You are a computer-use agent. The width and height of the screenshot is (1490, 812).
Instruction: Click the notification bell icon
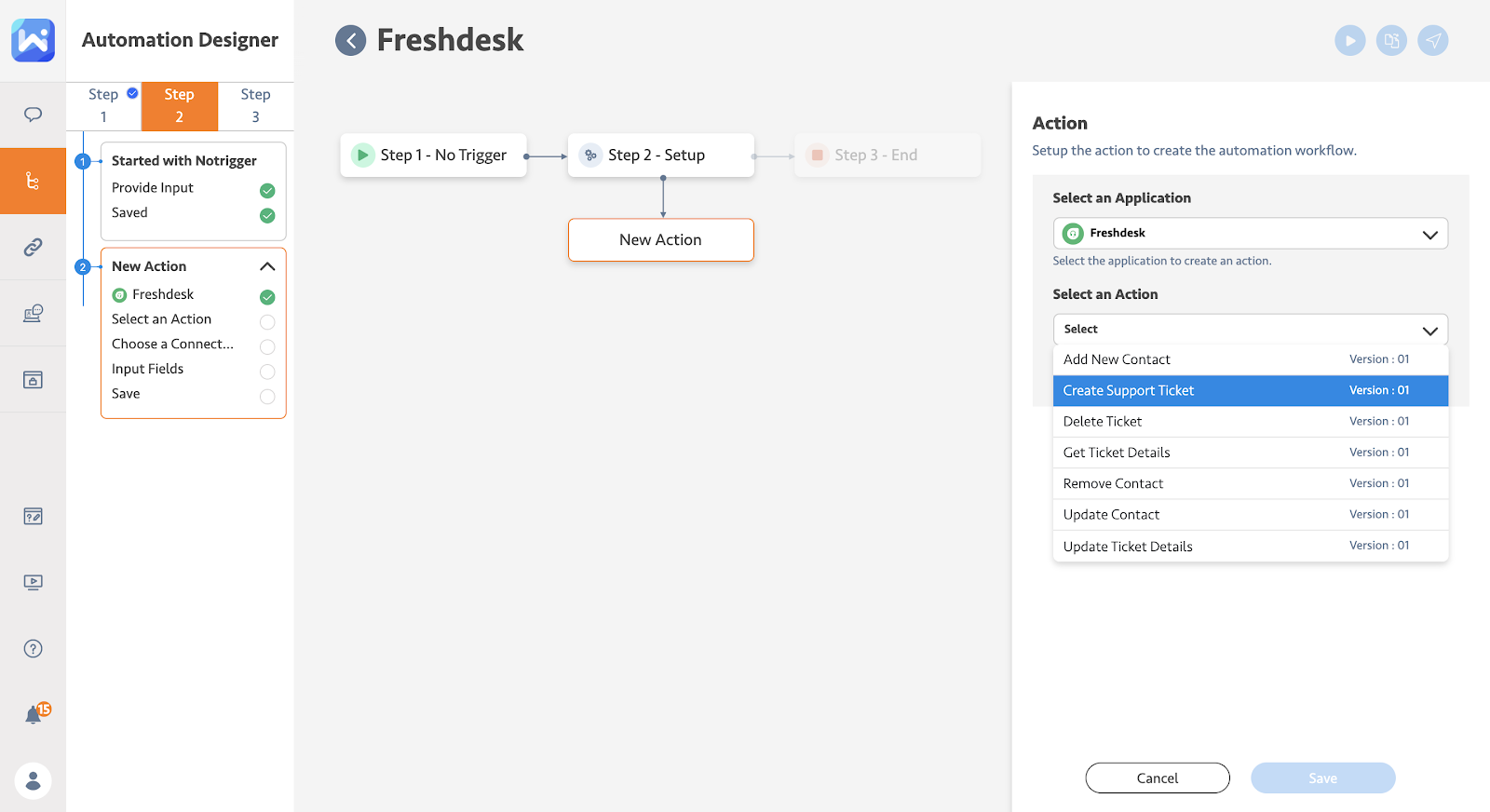(x=34, y=714)
